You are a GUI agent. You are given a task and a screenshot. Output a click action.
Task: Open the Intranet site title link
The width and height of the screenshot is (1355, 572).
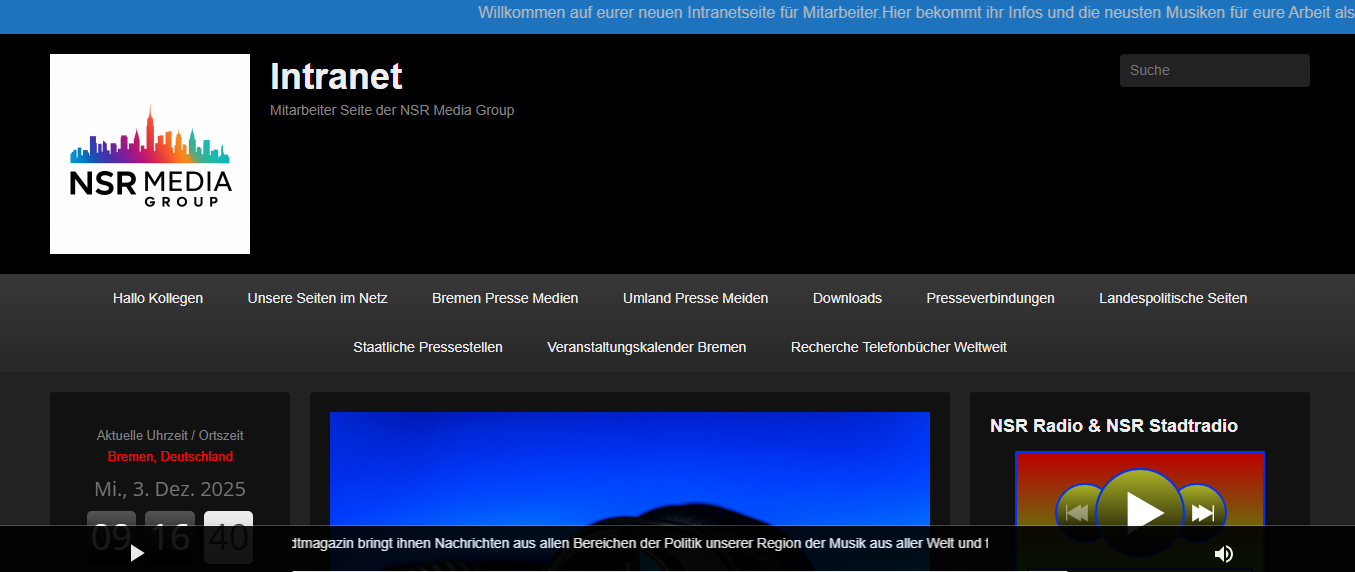[x=336, y=76]
